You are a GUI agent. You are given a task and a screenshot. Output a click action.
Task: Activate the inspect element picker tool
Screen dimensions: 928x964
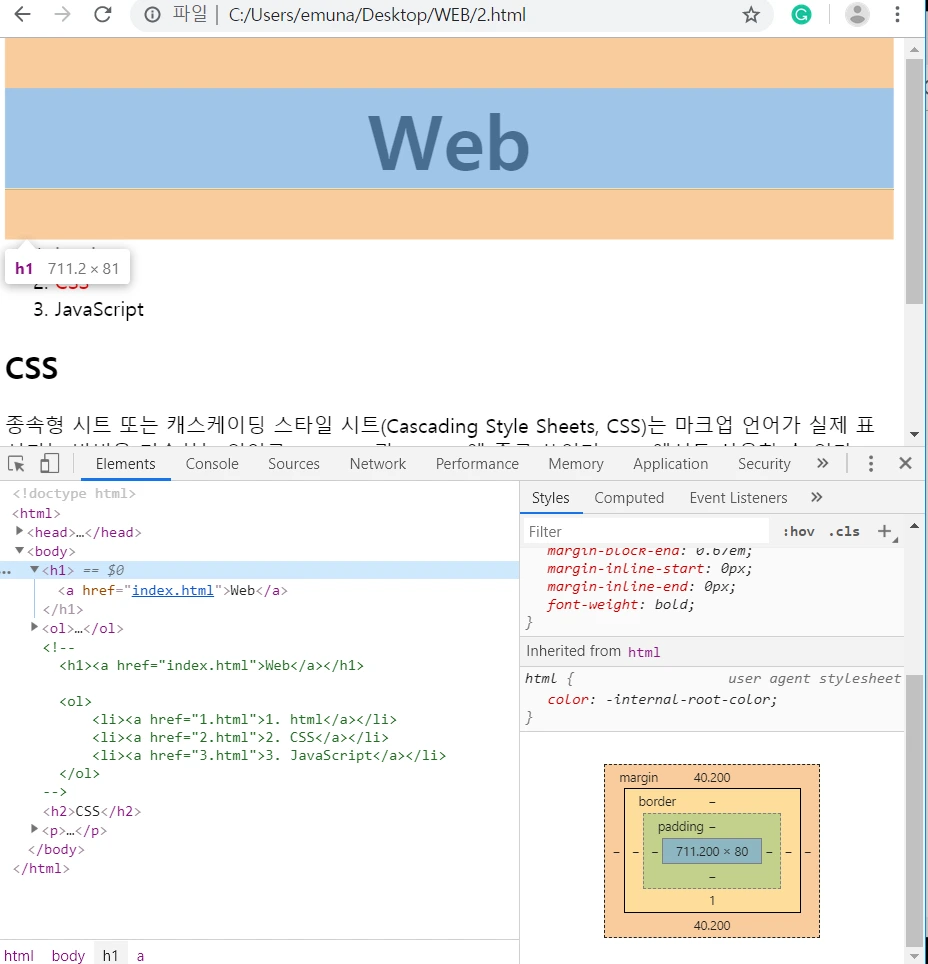click(x=17, y=464)
